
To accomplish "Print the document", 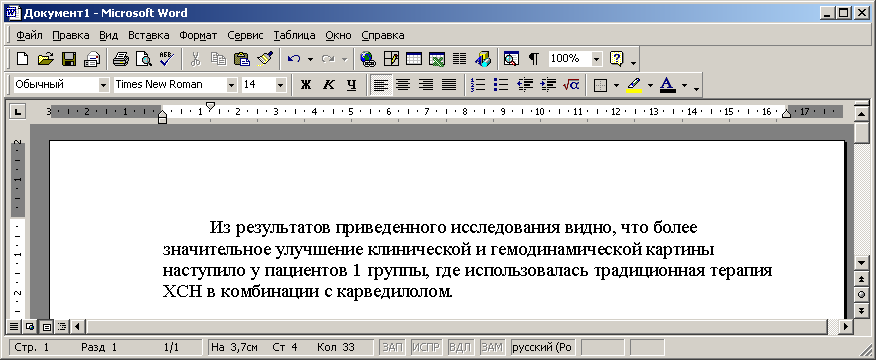I will 121,59.
